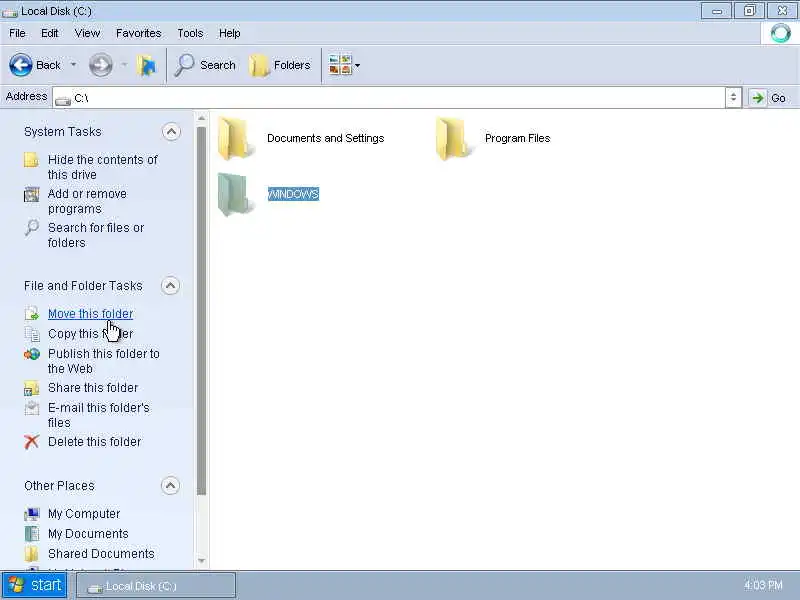Open Search with the magnifier icon
The image size is (800, 600).
coord(184,65)
